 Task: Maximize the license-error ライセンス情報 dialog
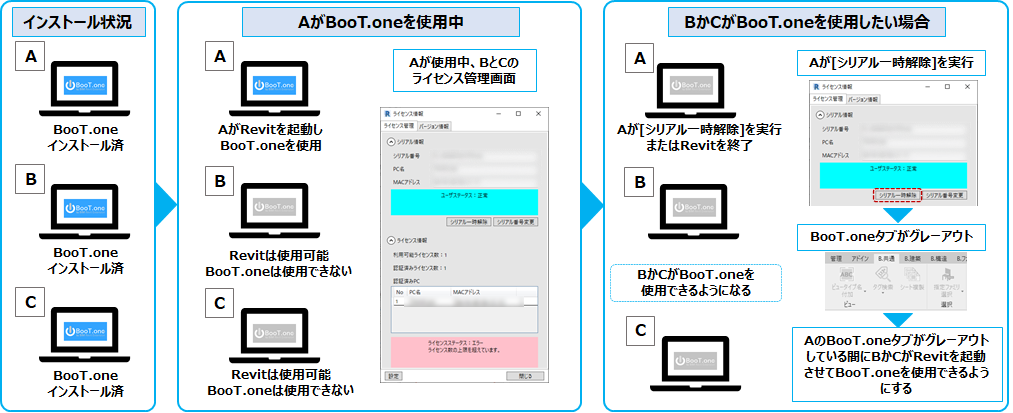point(518,114)
